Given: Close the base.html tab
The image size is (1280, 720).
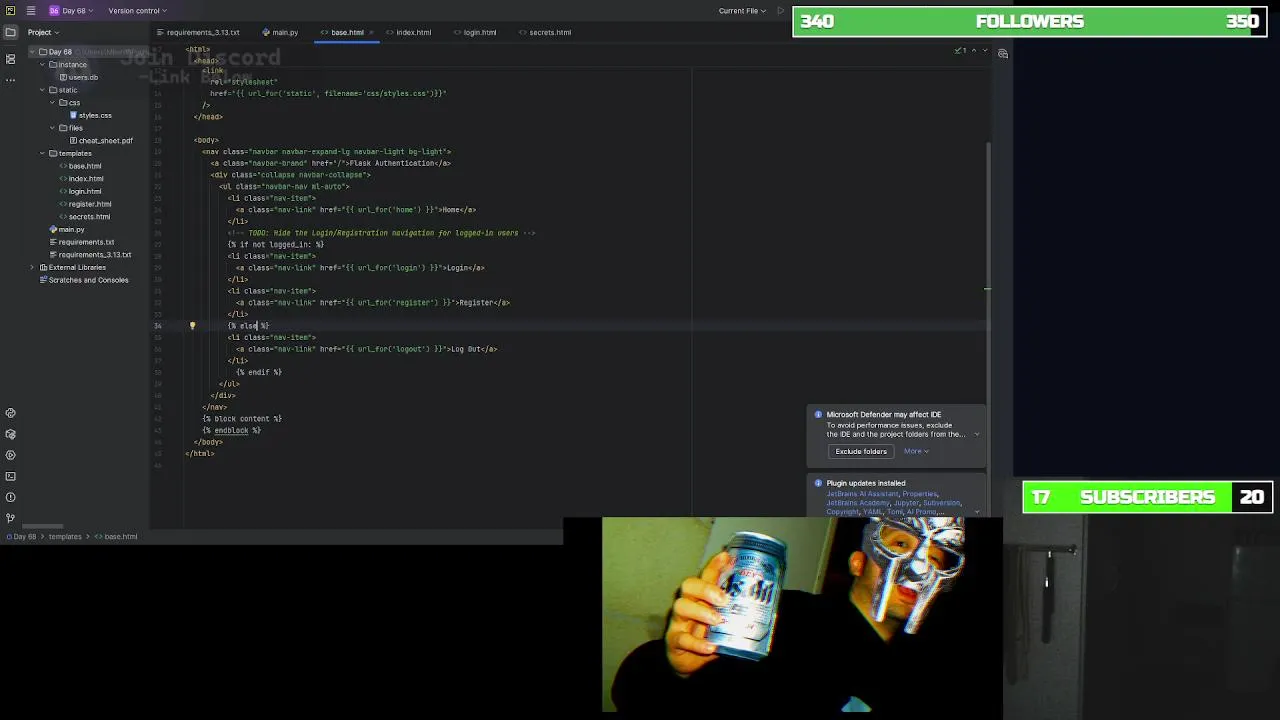Looking at the screenshot, I should (372, 32).
